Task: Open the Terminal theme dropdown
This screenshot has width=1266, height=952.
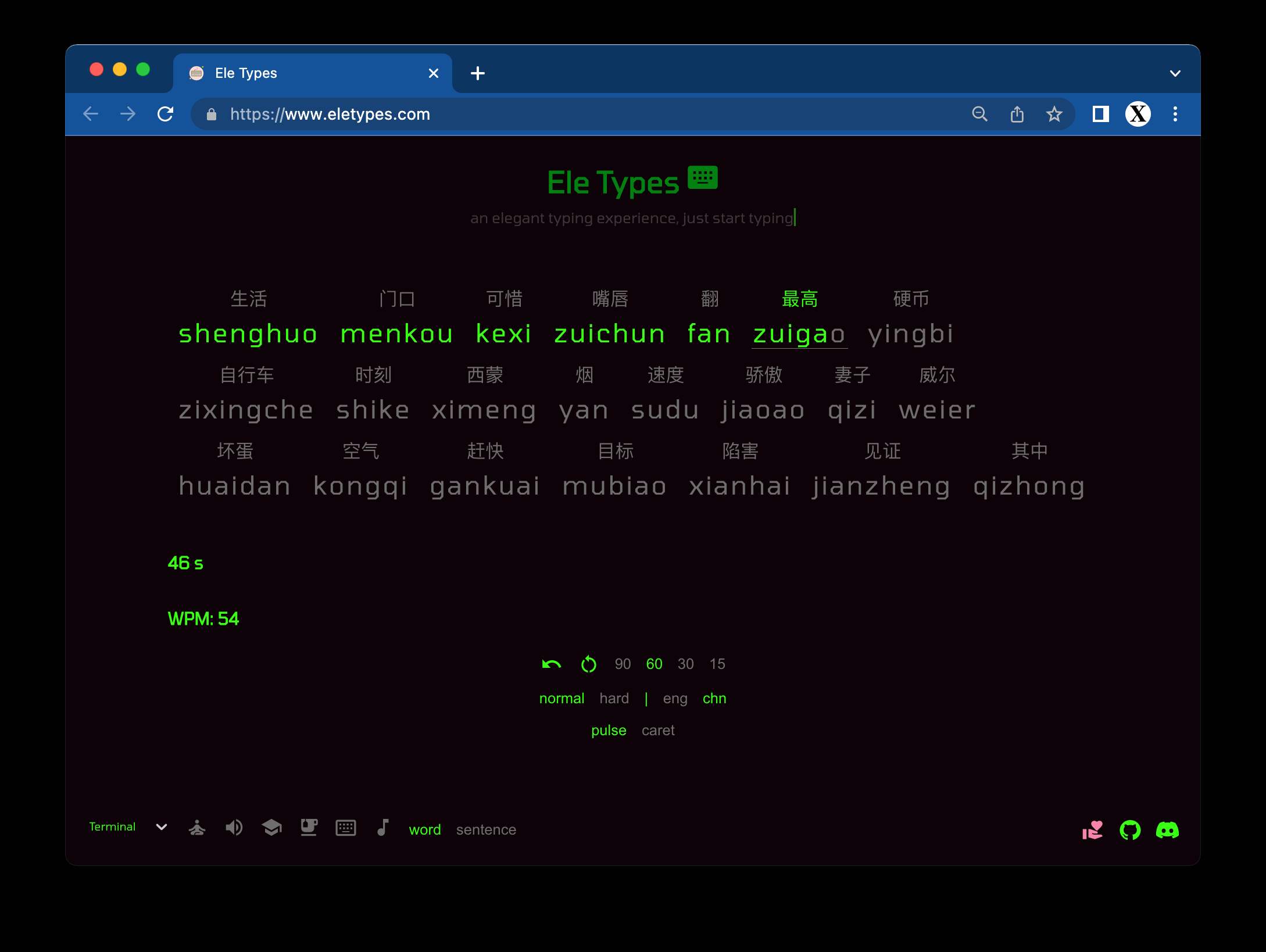Action: (x=128, y=826)
